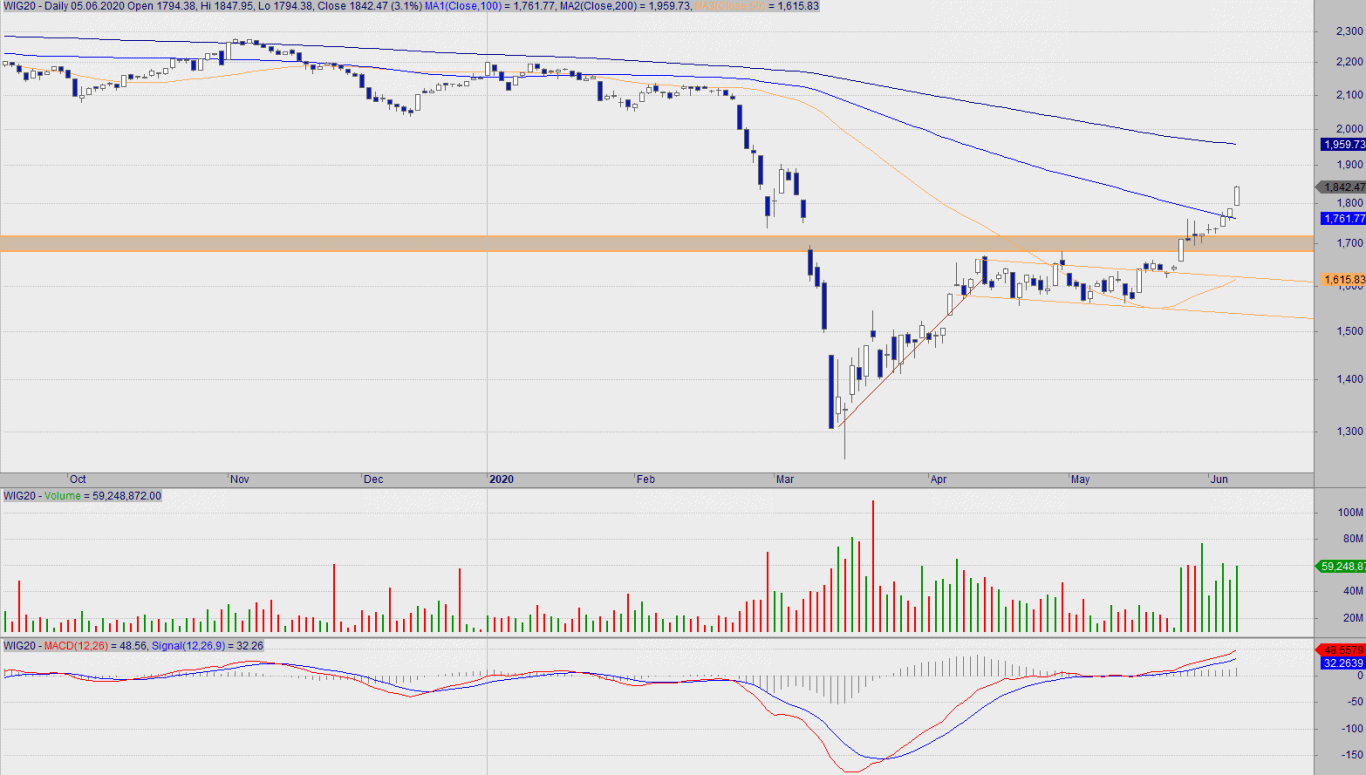The width and height of the screenshot is (1366, 775).
Task: Click the 80M volume axis label
Action: (x=1352, y=539)
